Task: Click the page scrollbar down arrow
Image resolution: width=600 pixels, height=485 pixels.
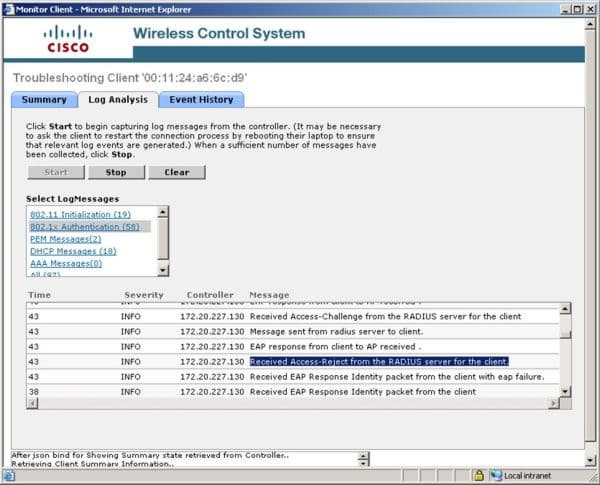Action: tap(590, 461)
